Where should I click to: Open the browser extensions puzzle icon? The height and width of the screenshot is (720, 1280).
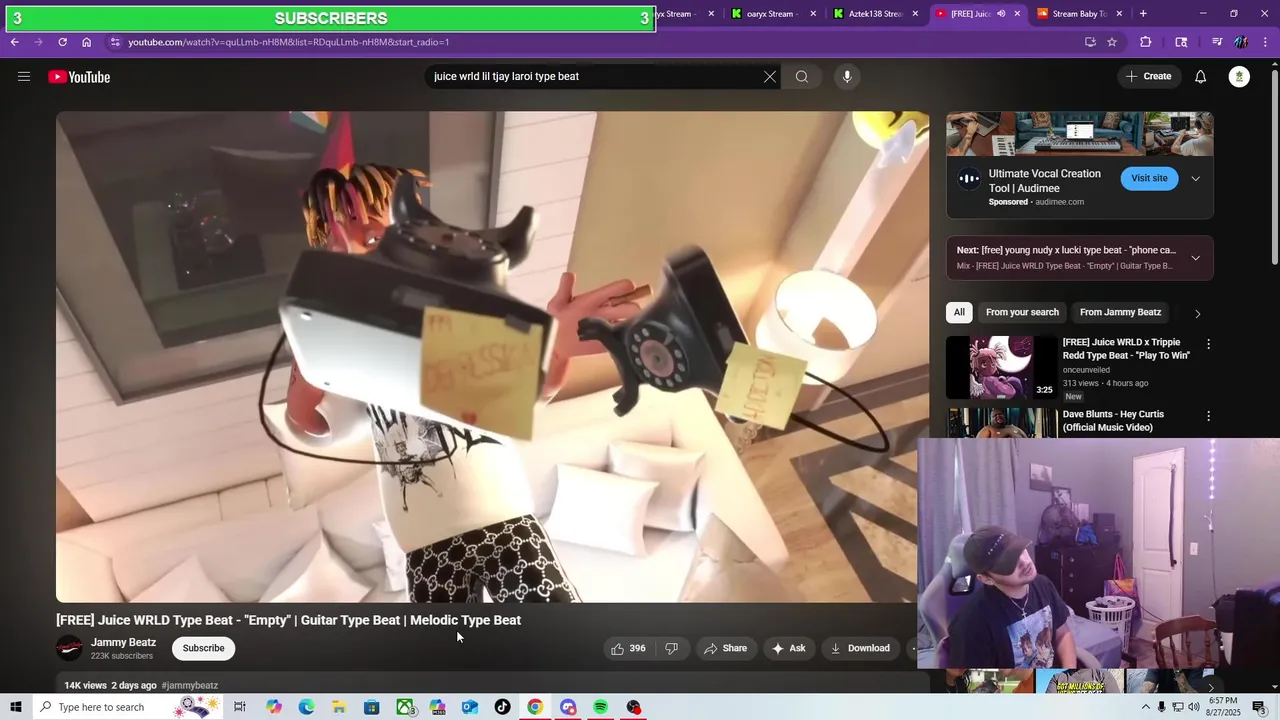click(x=1146, y=42)
